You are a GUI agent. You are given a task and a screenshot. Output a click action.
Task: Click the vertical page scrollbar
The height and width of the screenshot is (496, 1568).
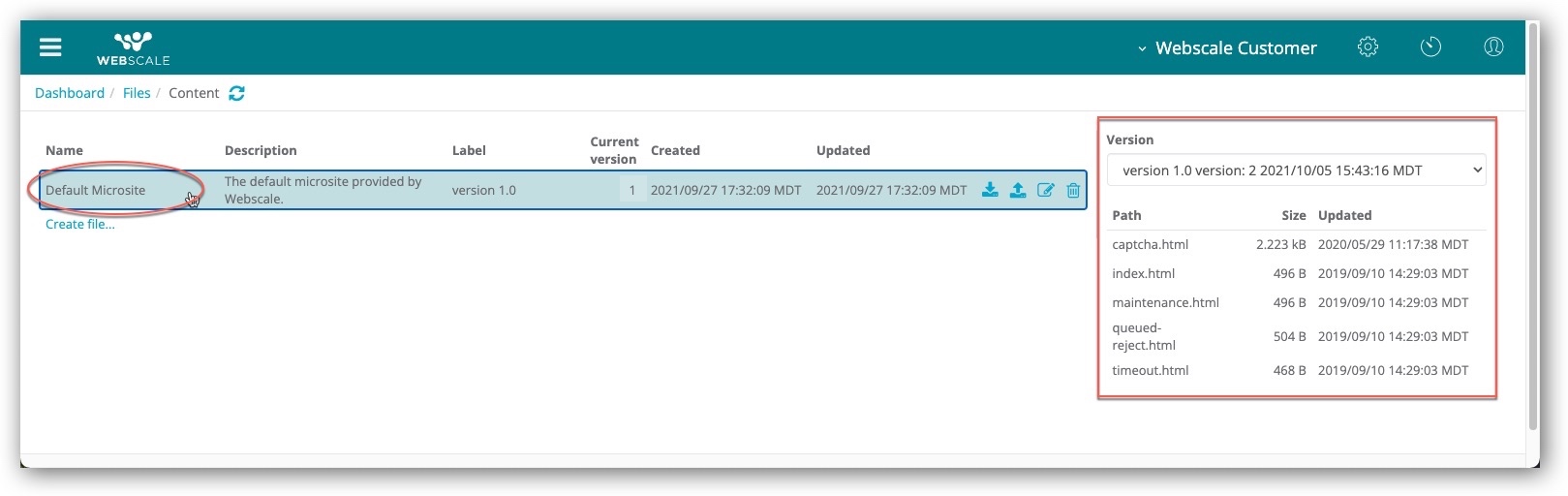(x=1532, y=223)
